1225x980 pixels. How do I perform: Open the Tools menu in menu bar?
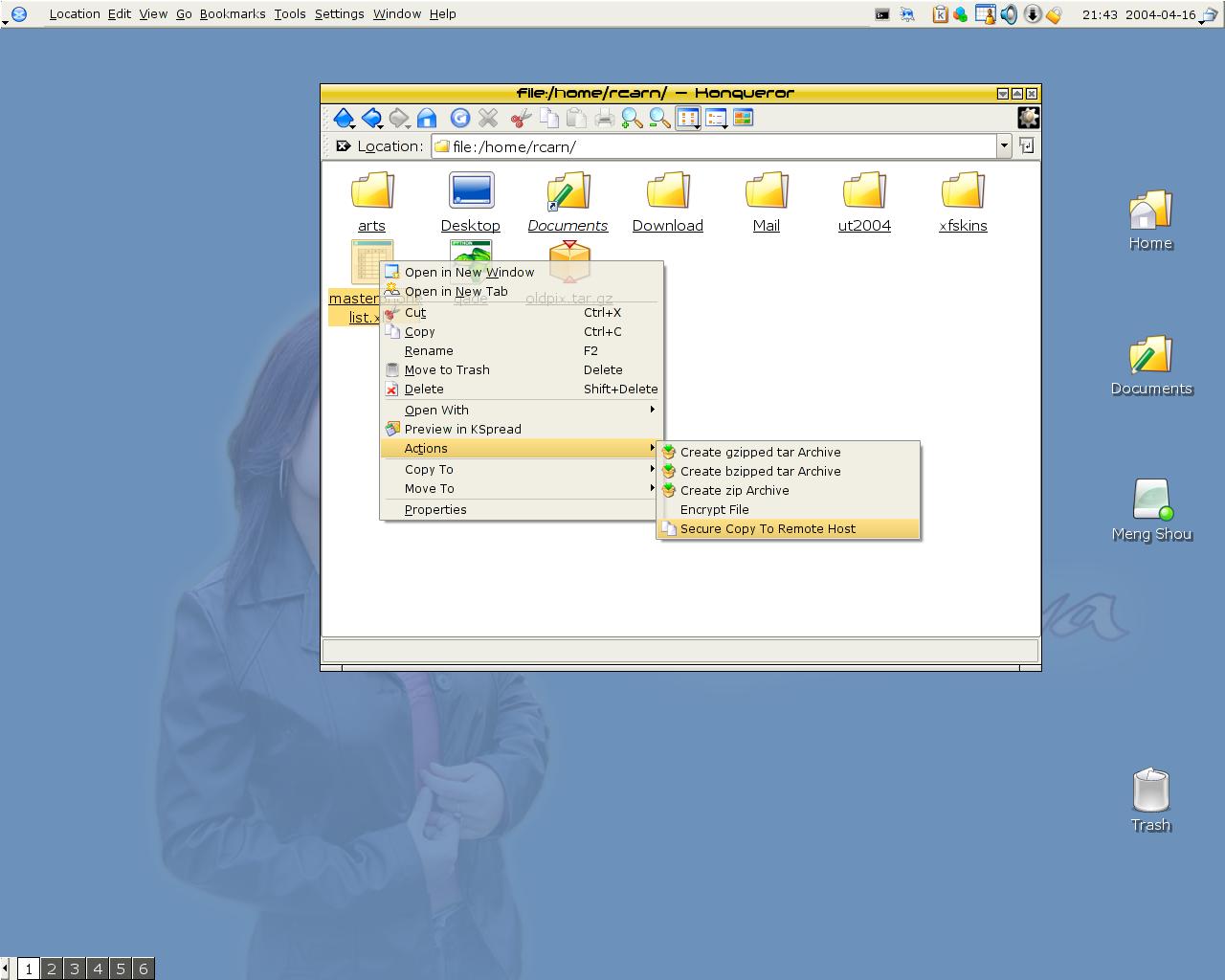pyautogui.click(x=290, y=14)
